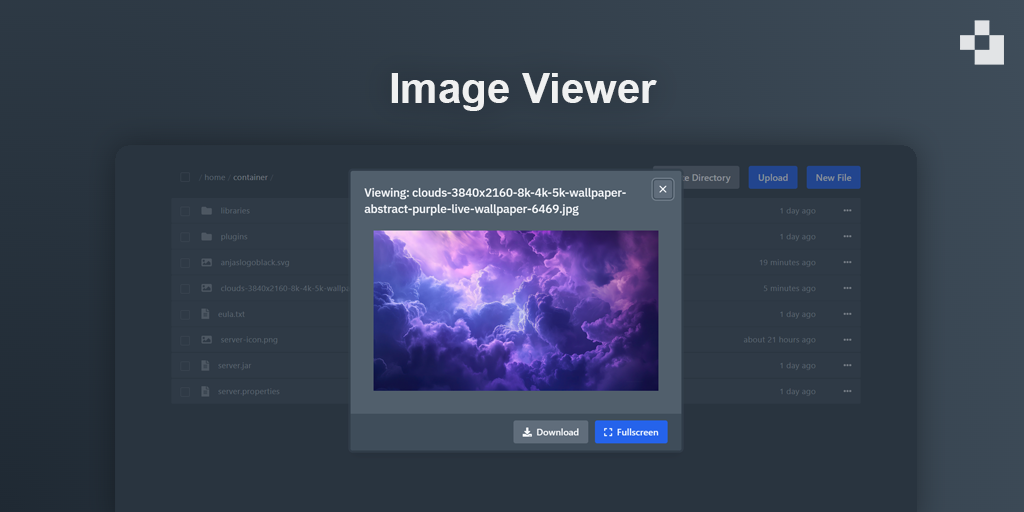
Task: Create a New File
Action: 833,178
